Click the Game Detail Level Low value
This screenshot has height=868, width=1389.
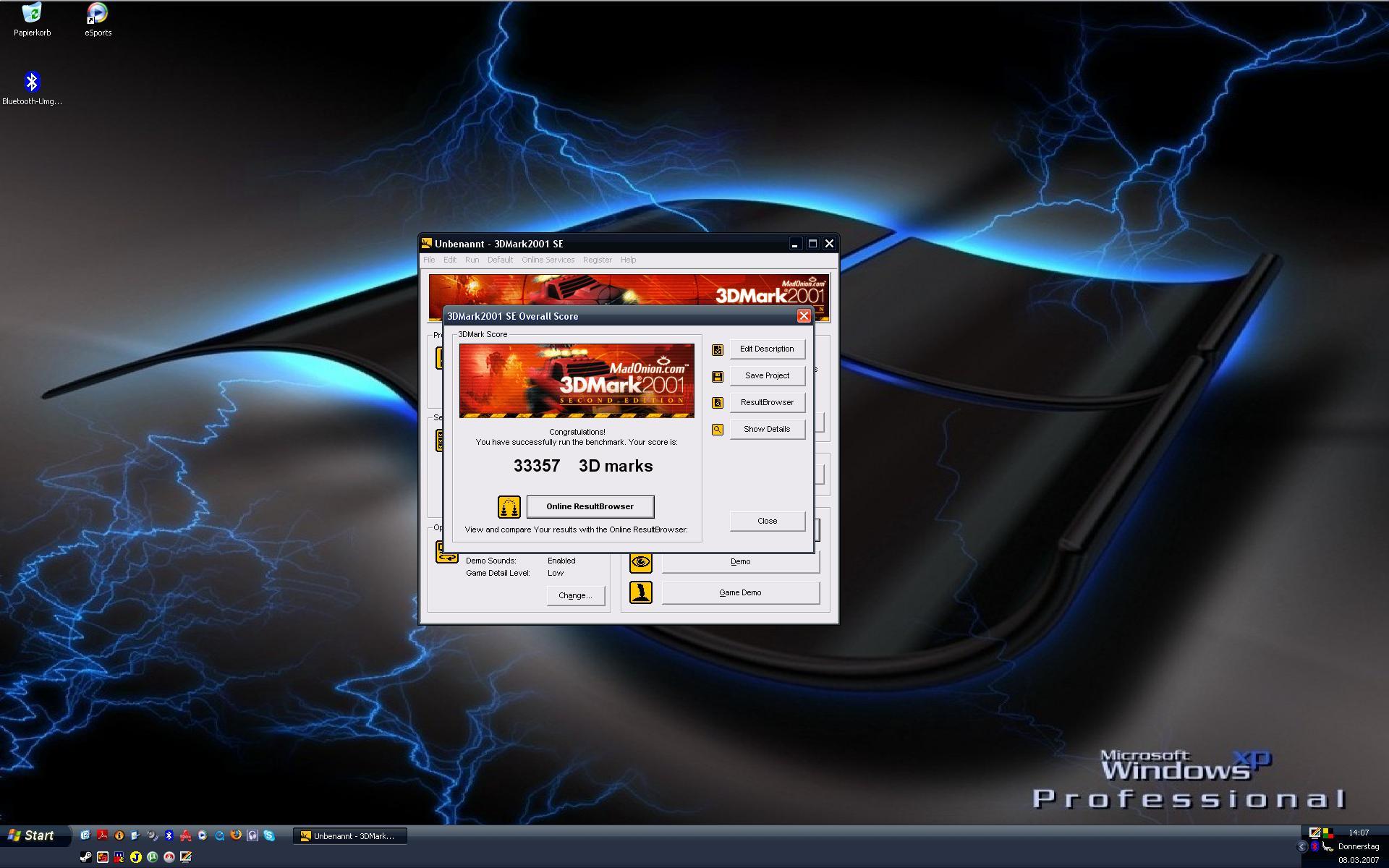pos(556,574)
